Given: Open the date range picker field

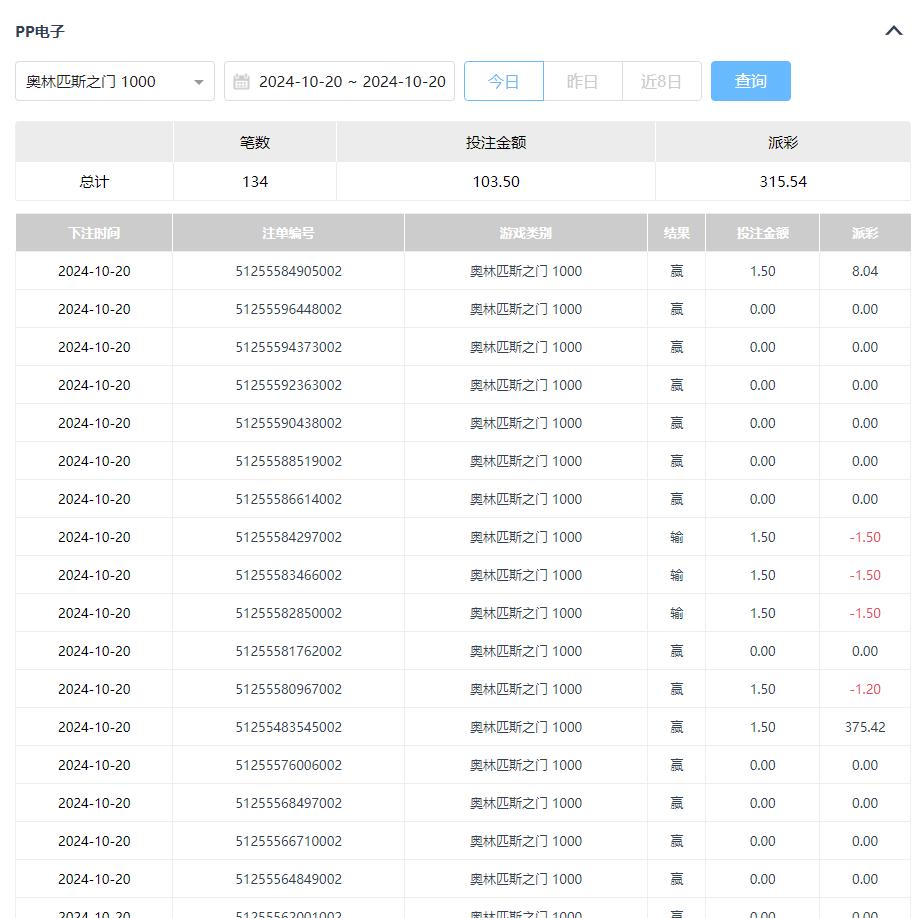Looking at the screenshot, I should [350, 81].
